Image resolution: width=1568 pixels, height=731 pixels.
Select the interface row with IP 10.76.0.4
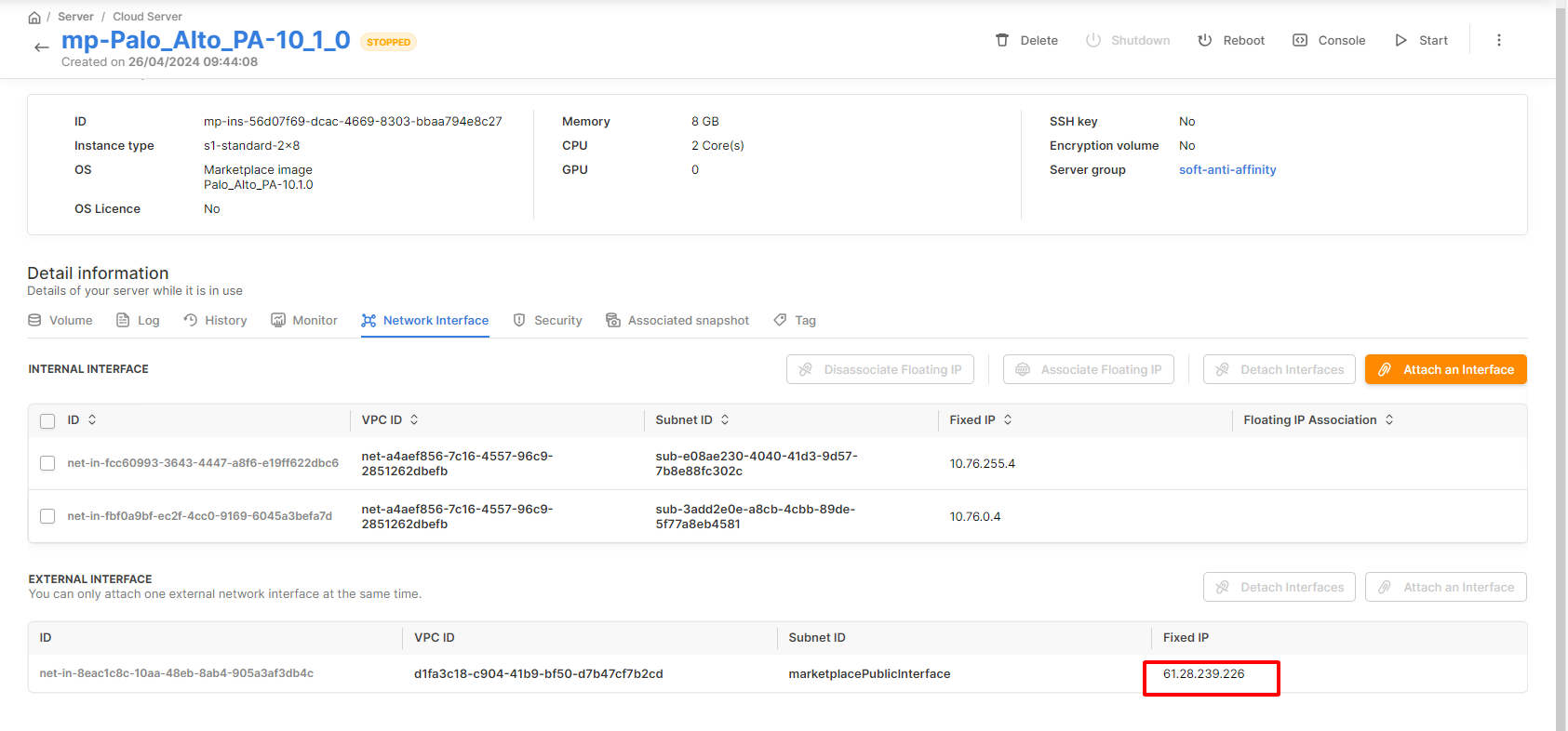point(47,516)
